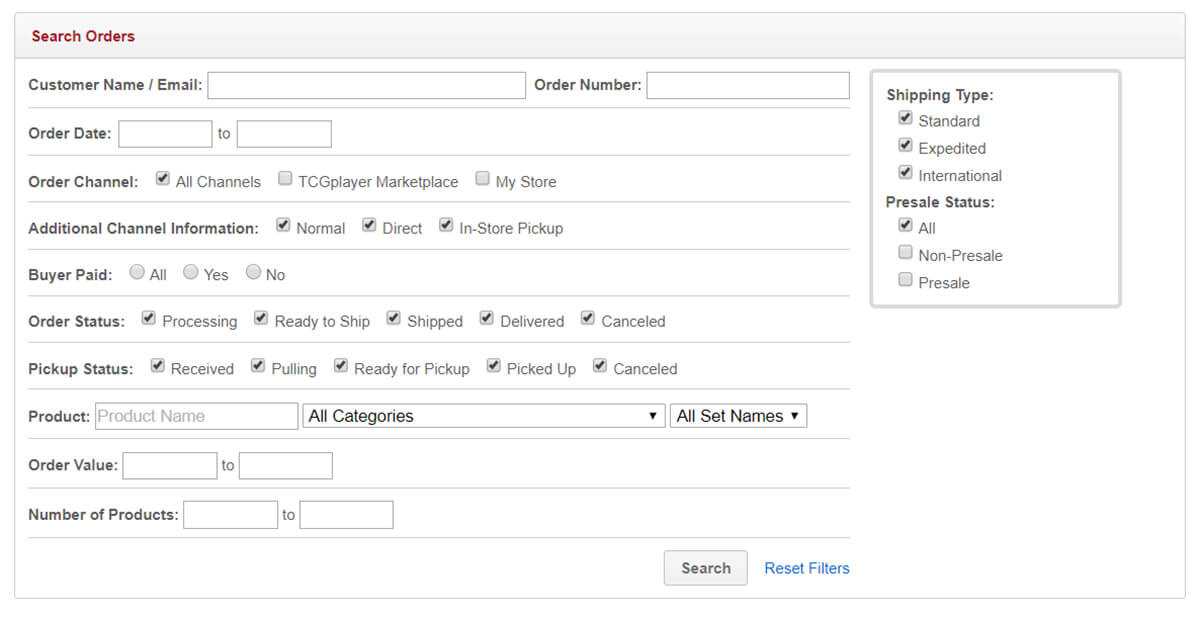Focus the Order Number field

tap(748, 85)
